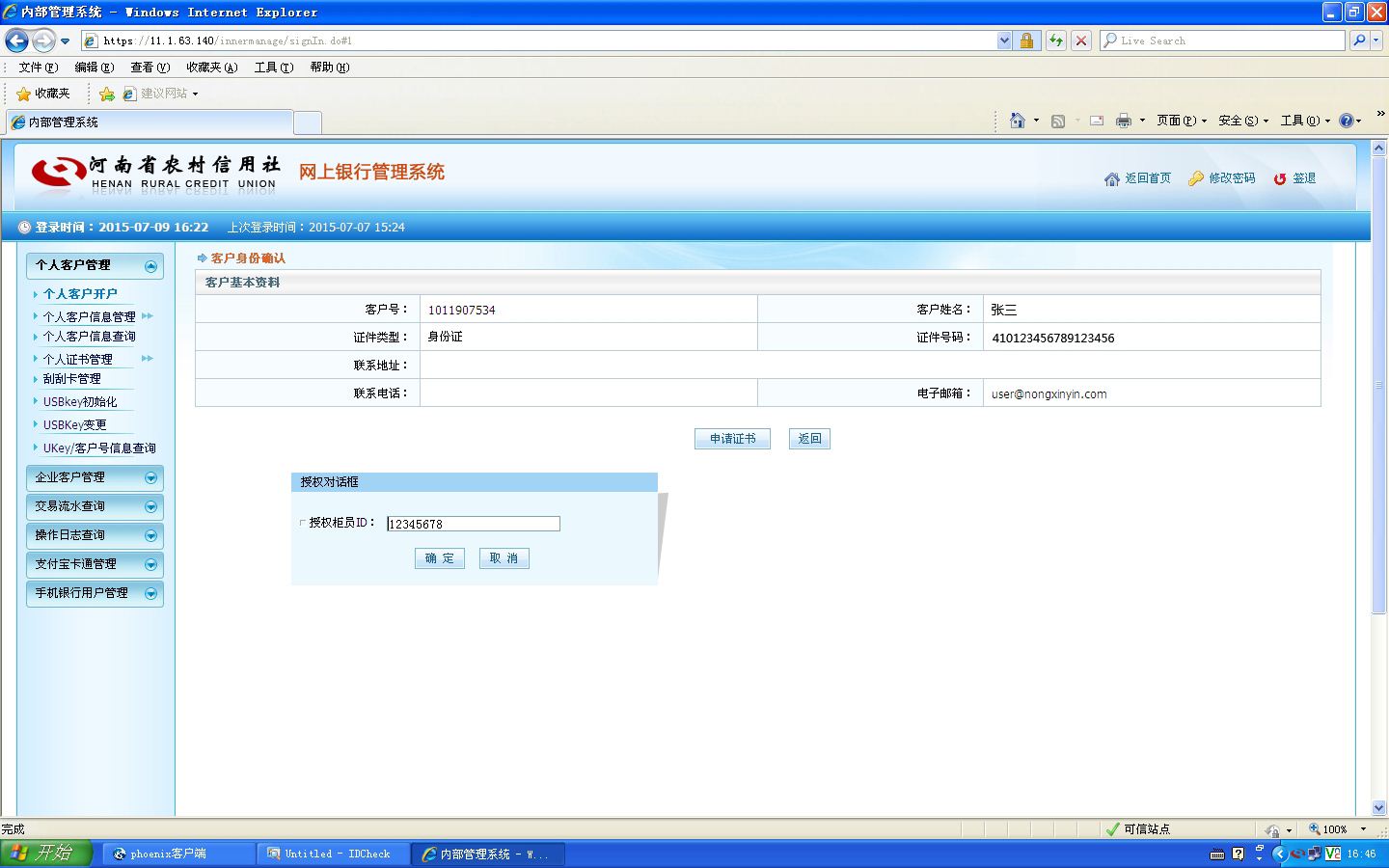Screen dimensions: 1389x868
Task: Open the 100% zoom level control
Action: (x=1337, y=829)
